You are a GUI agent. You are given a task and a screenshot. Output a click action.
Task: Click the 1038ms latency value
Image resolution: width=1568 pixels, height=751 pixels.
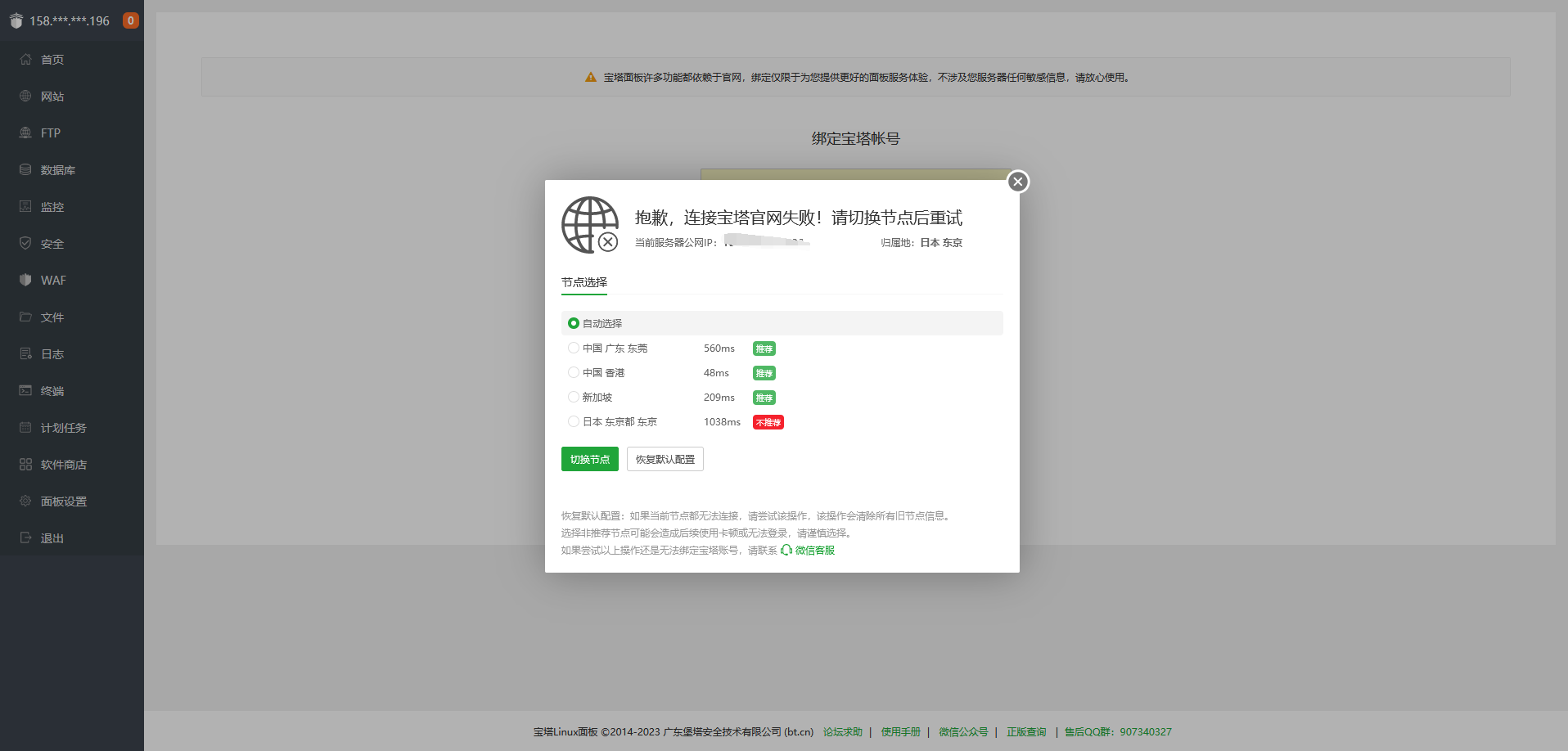(x=722, y=422)
